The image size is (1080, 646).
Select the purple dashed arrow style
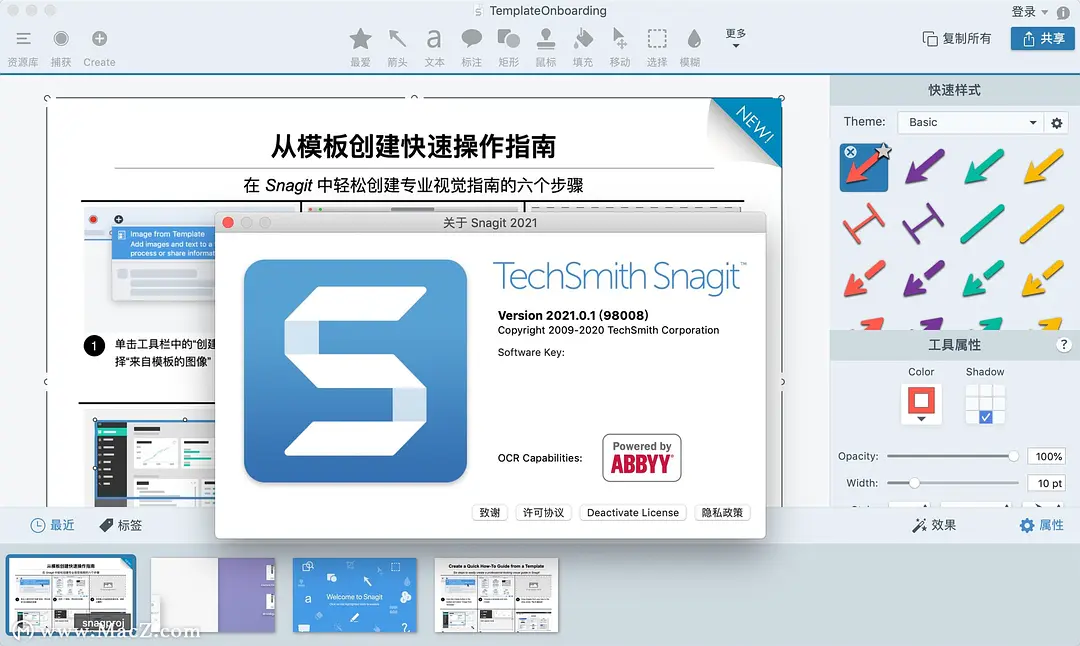point(924,278)
